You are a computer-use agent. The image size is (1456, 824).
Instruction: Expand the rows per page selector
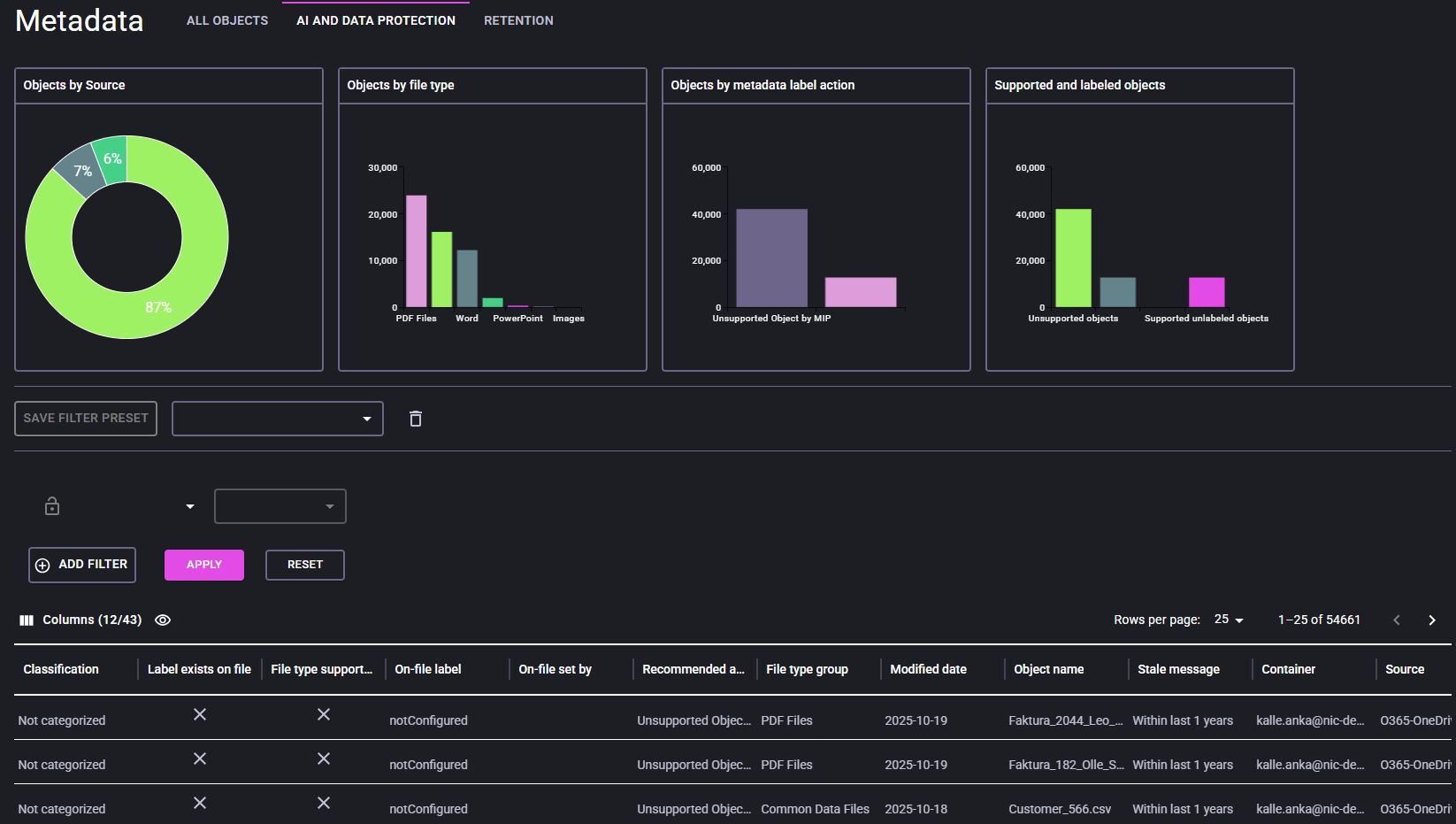1229,620
